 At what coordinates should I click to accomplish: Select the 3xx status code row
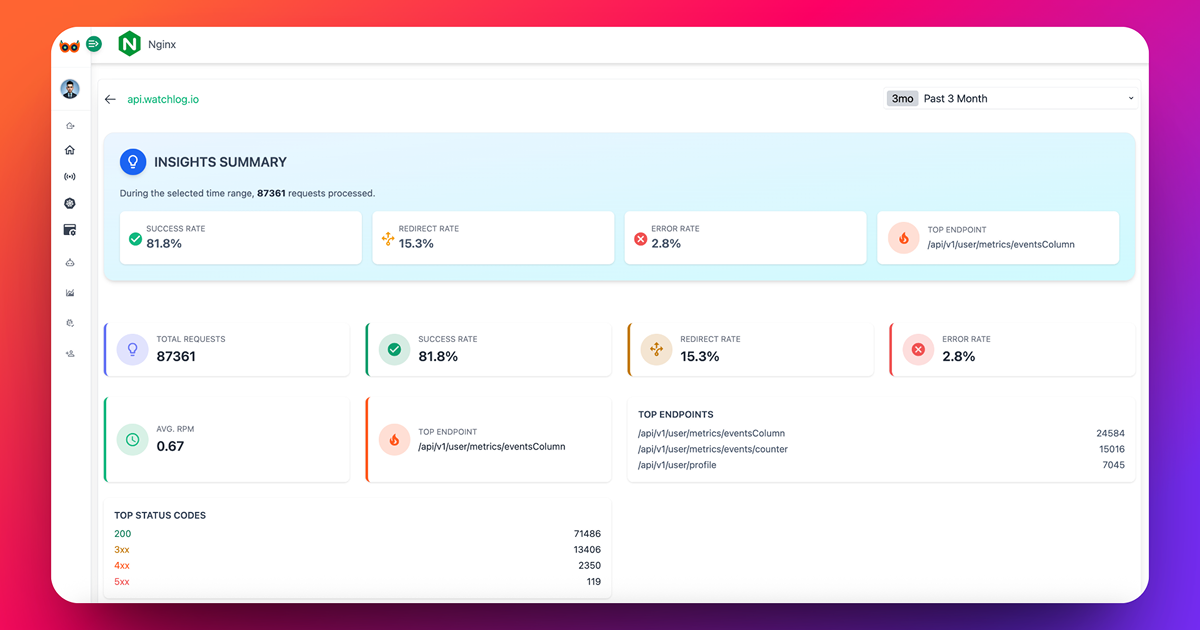tap(357, 550)
